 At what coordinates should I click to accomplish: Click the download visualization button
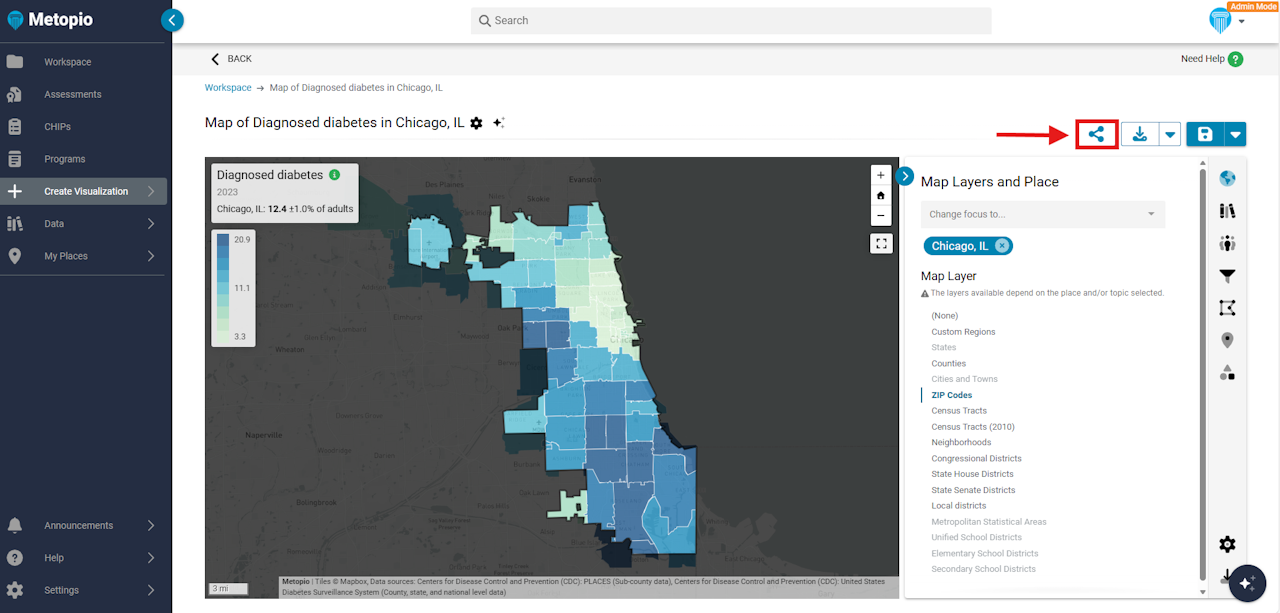click(1140, 135)
